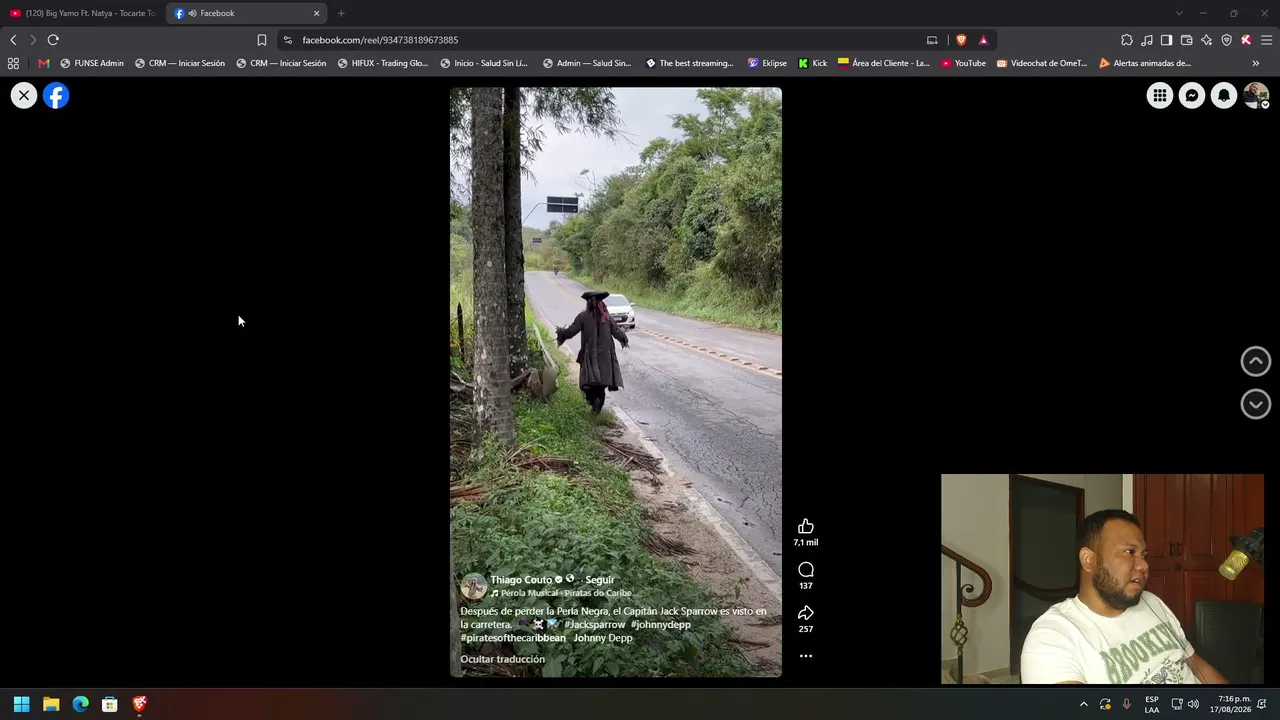Open File Explorer from the taskbar
The height and width of the screenshot is (720, 1280).
point(51,704)
